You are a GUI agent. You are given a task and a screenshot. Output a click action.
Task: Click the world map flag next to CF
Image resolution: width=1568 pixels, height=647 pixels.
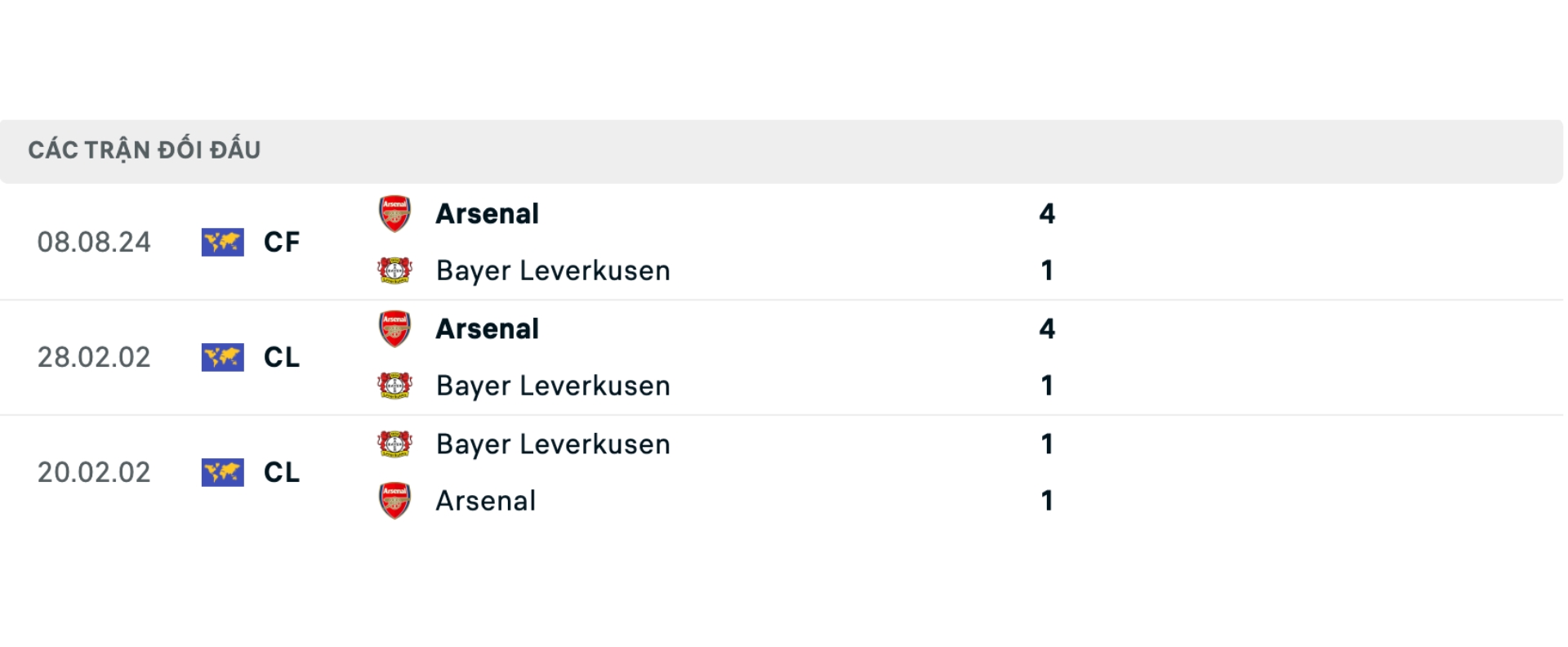[x=223, y=242]
